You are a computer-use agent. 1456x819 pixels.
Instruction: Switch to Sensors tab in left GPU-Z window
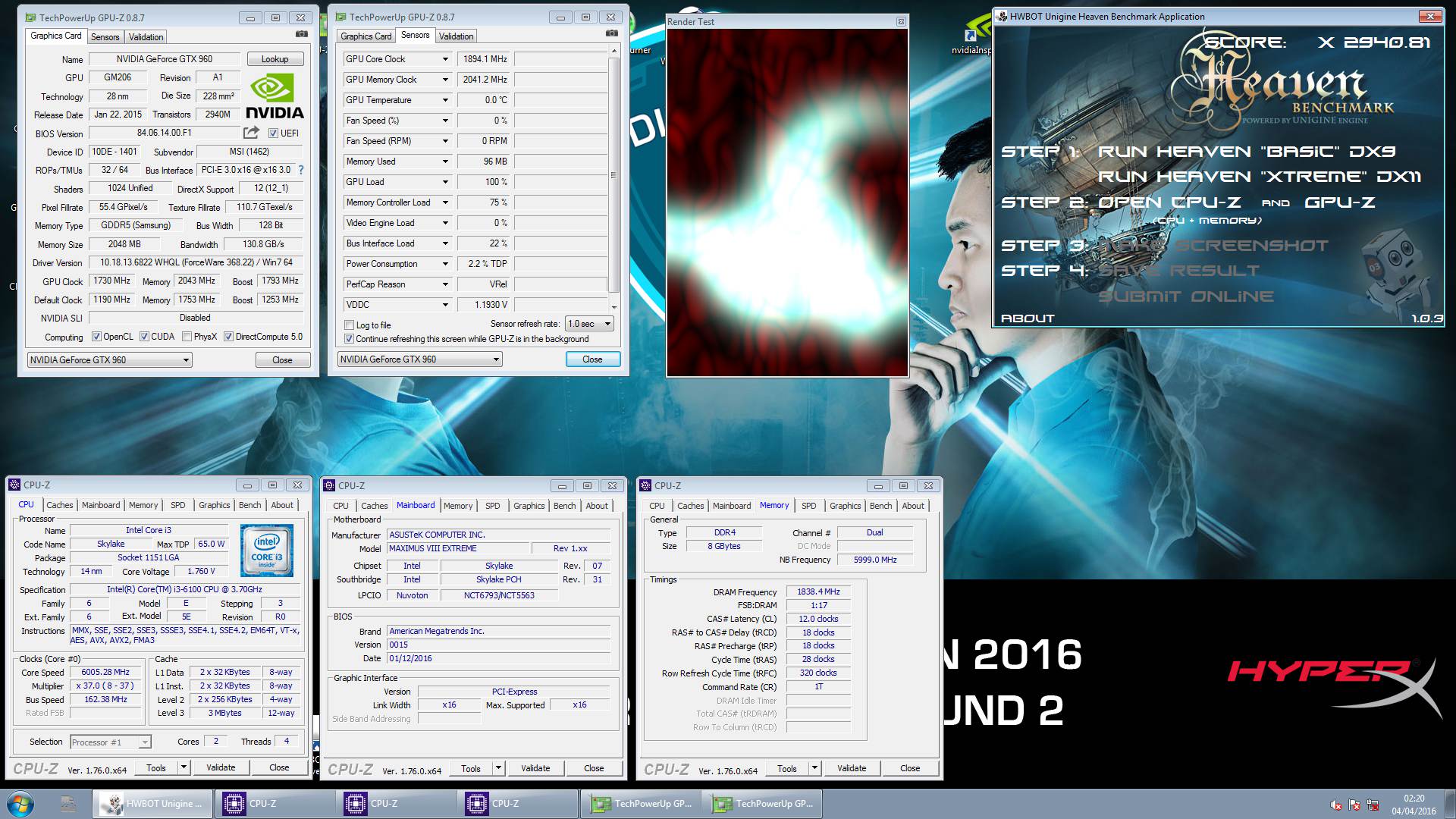click(105, 37)
